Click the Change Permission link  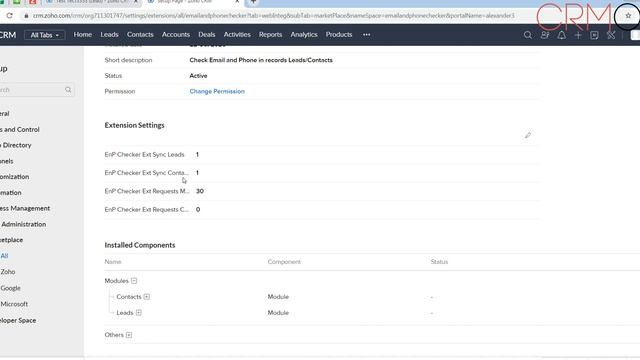[x=217, y=91]
